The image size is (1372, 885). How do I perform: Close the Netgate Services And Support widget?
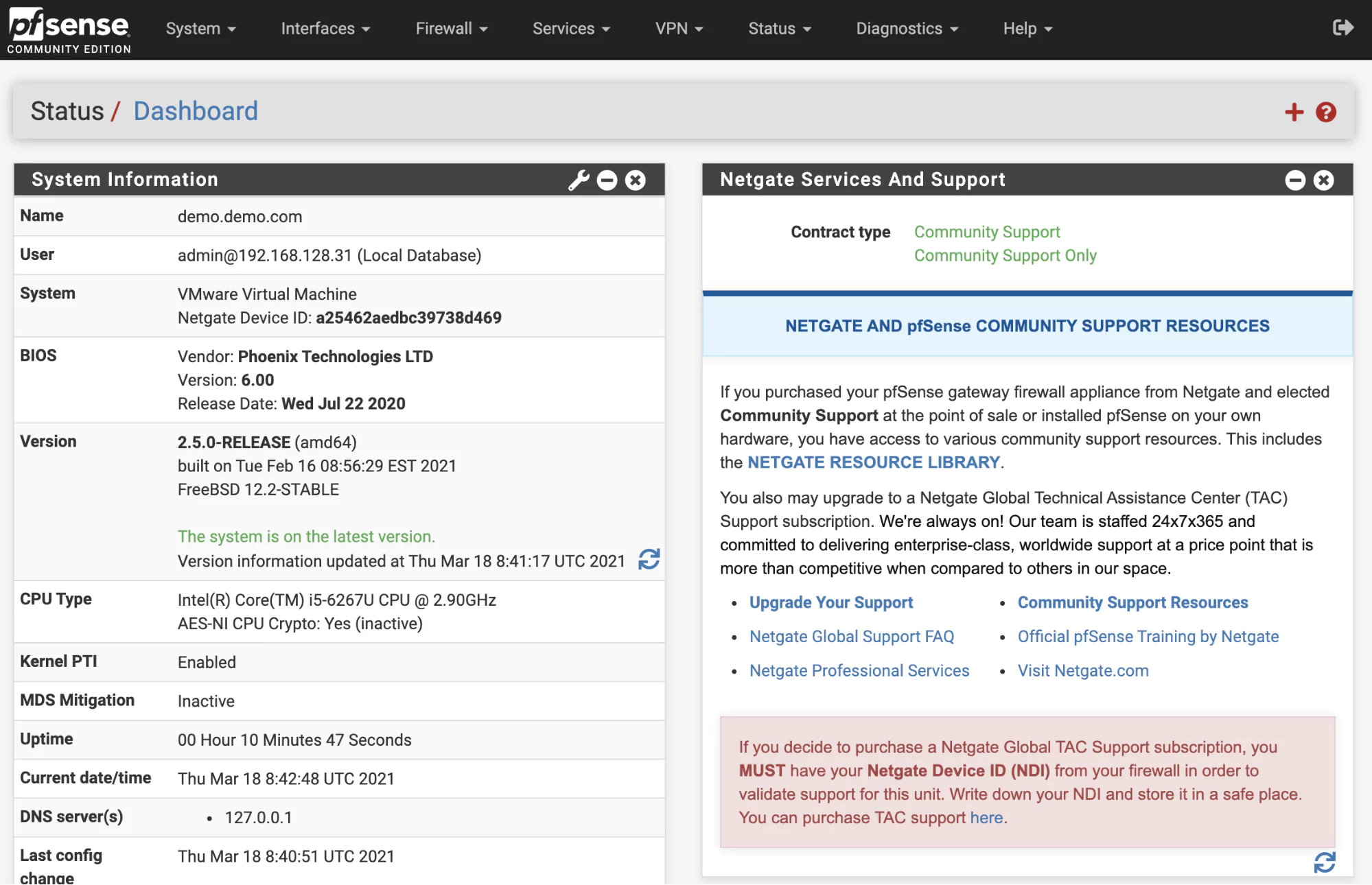click(1324, 180)
